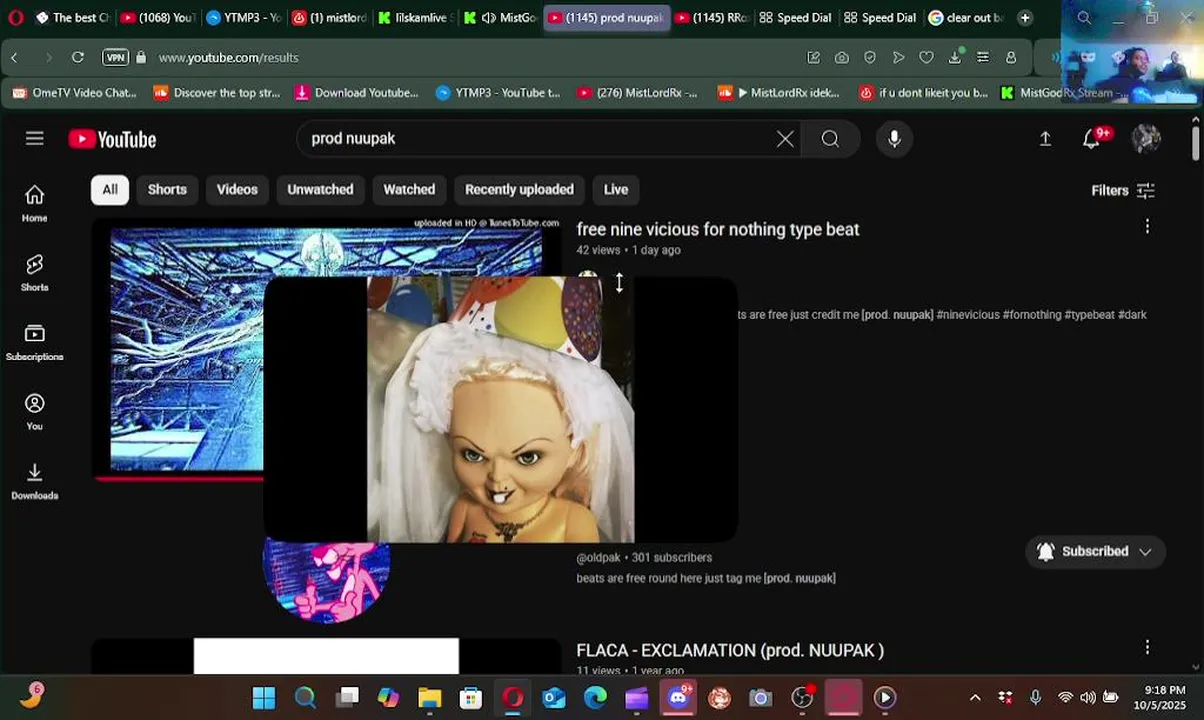Switch to the (1) mistlord browser tab
The width and height of the screenshot is (1204, 720).
pos(329,18)
